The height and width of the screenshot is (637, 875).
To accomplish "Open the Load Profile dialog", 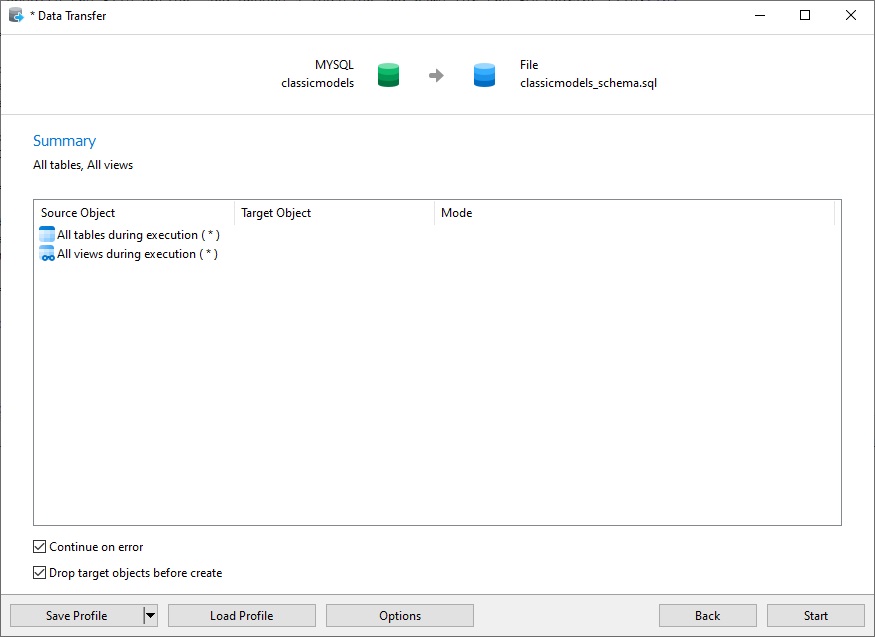I will [241, 616].
